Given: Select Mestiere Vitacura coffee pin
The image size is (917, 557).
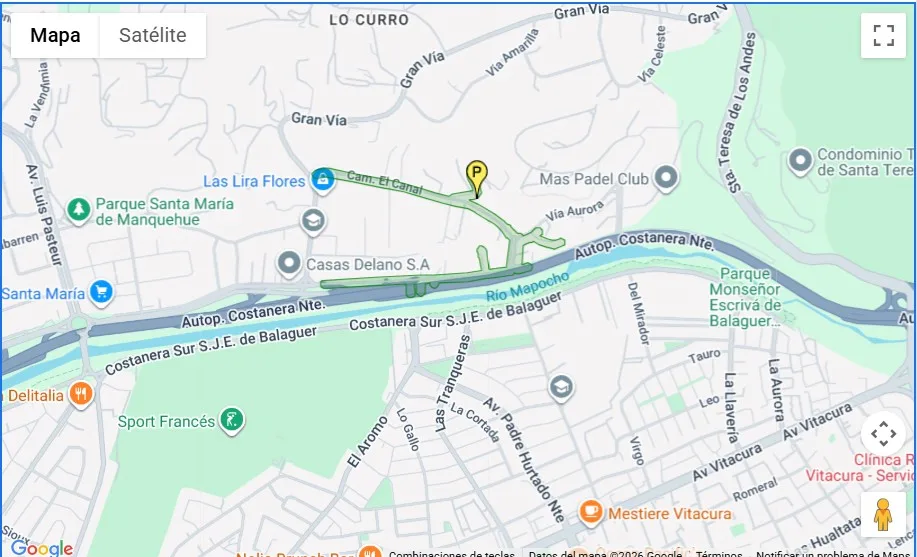Looking at the screenshot, I should [x=591, y=513].
